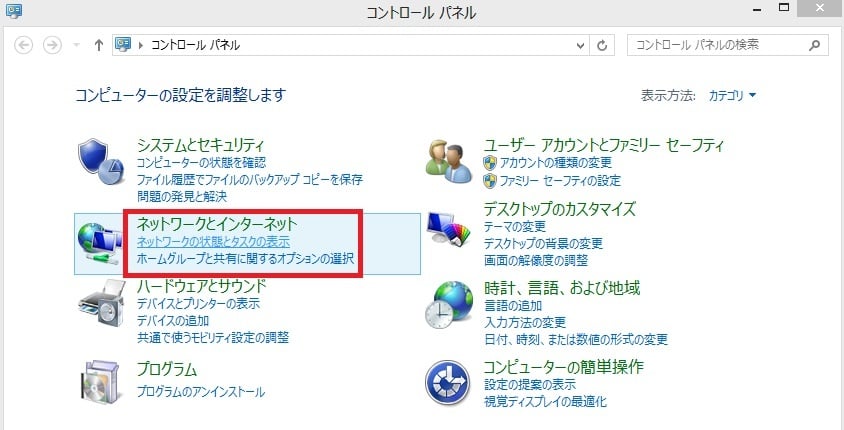
Task: Click コンピューターの状態を確認 link
Action: 201,163
